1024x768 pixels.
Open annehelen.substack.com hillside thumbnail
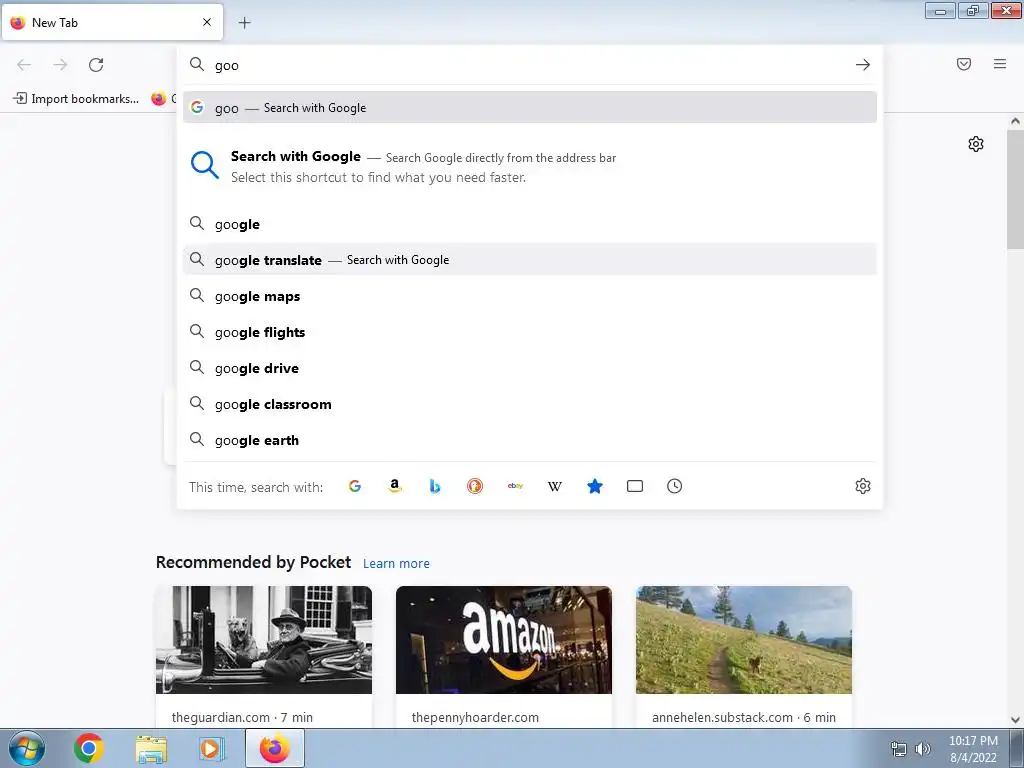pos(744,640)
